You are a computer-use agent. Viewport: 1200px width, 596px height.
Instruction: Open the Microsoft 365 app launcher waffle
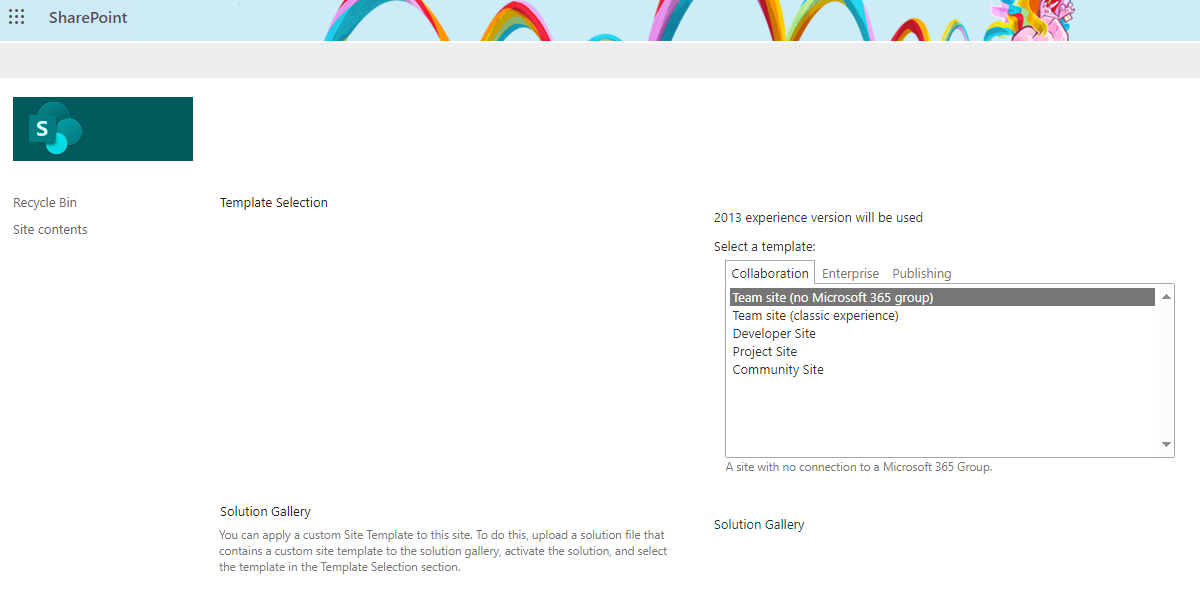coord(16,17)
